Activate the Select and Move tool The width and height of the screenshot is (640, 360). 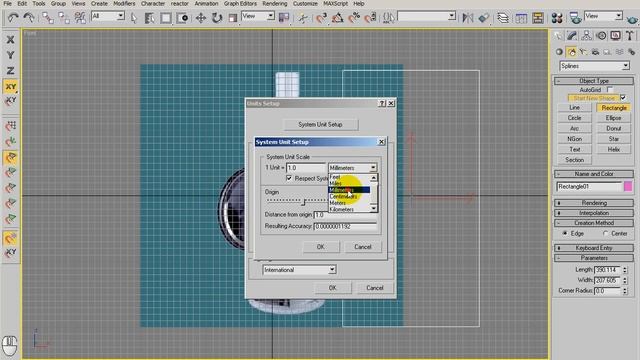pyautogui.click(x=200, y=18)
